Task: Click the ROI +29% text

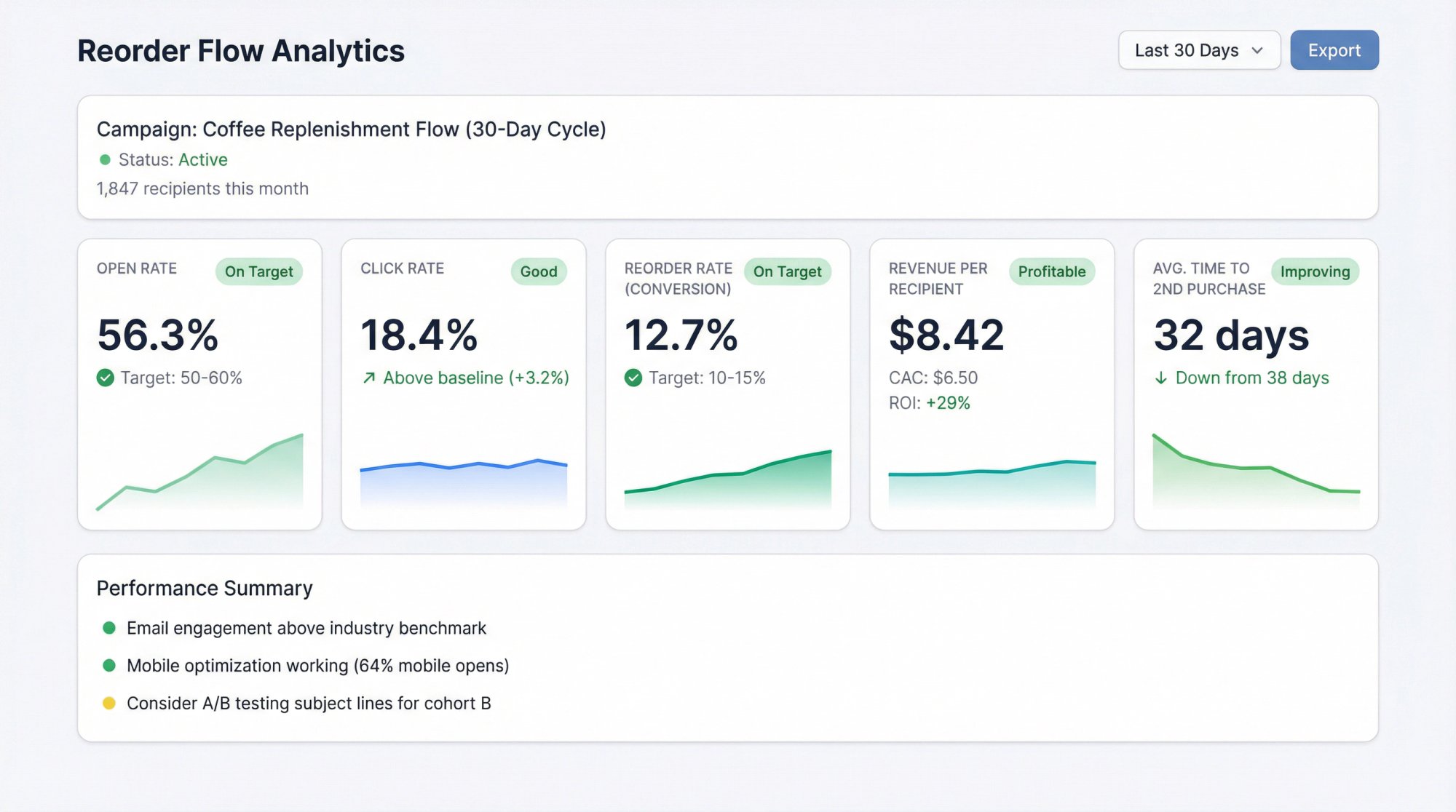Action: pyautogui.click(x=930, y=403)
